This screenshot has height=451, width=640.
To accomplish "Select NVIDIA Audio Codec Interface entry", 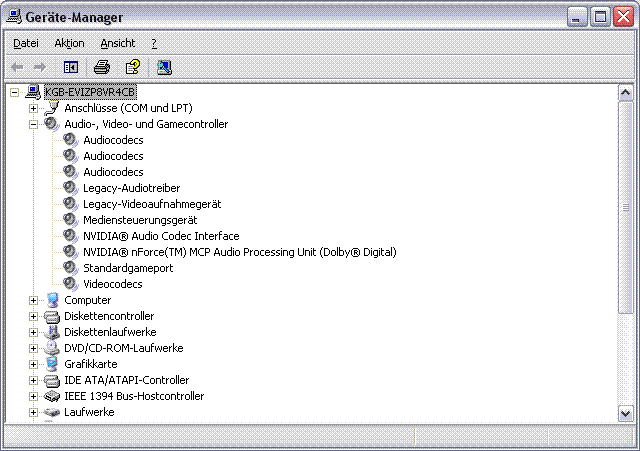I will click(161, 236).
